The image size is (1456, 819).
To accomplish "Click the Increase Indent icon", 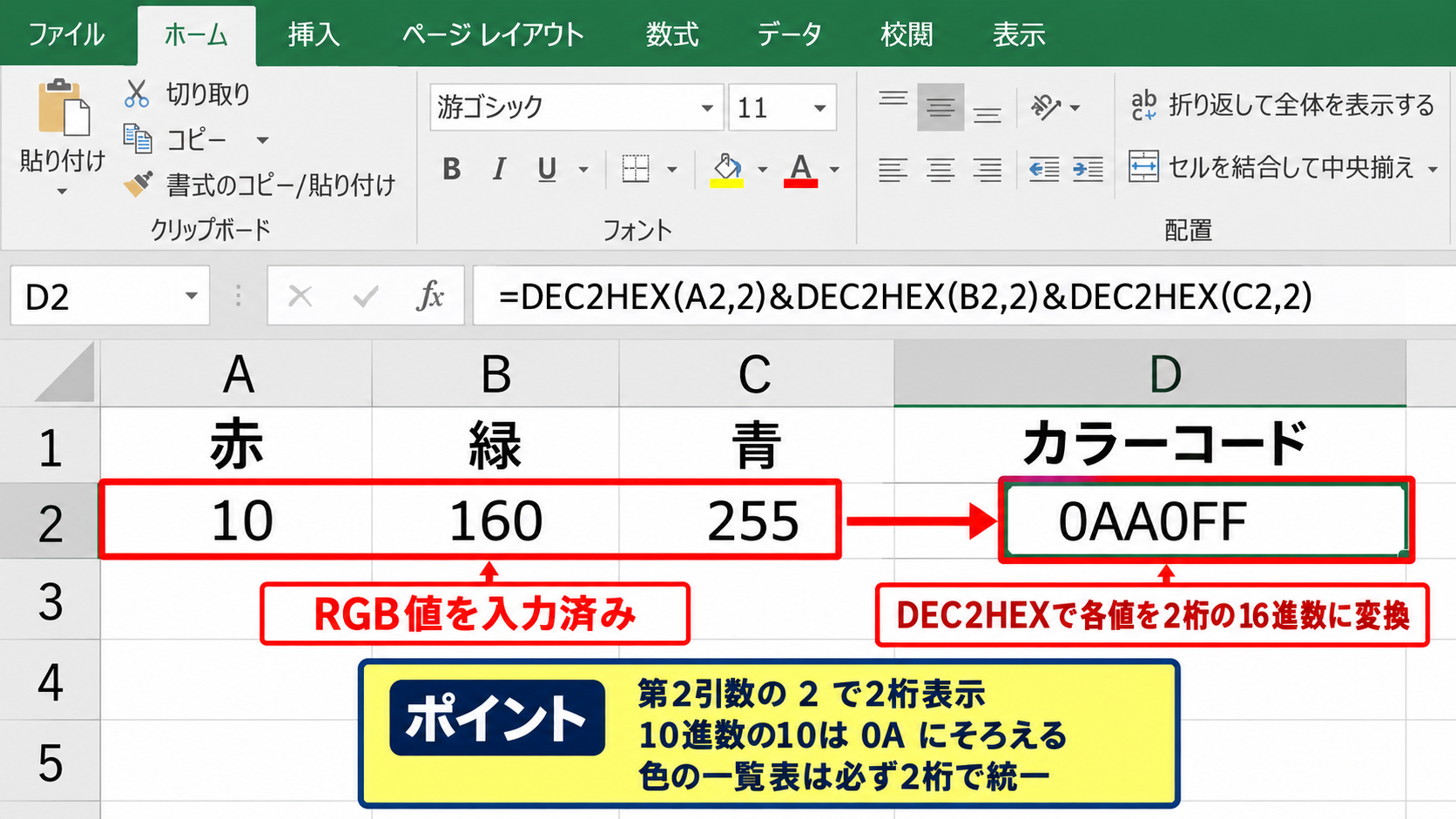I will tap(1088, 169).
